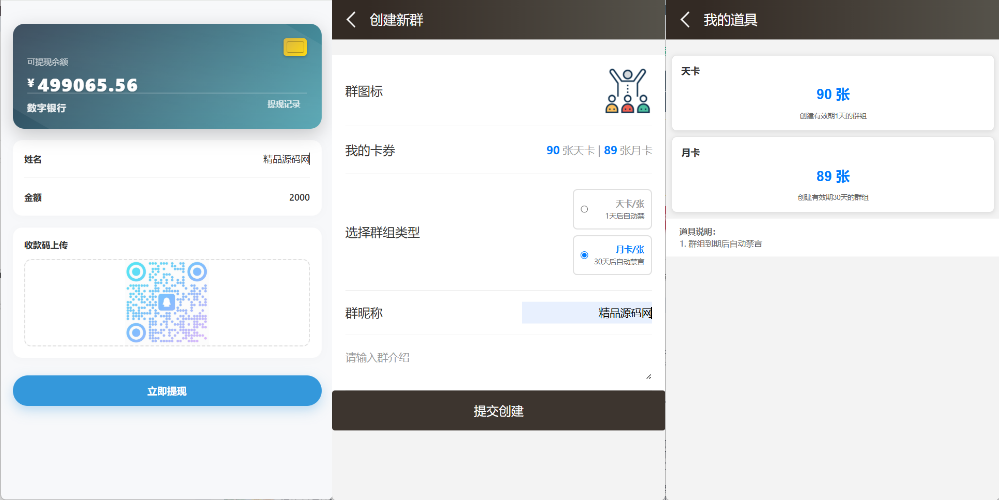Click the uploaded QR code image

[x=166, y=302]
